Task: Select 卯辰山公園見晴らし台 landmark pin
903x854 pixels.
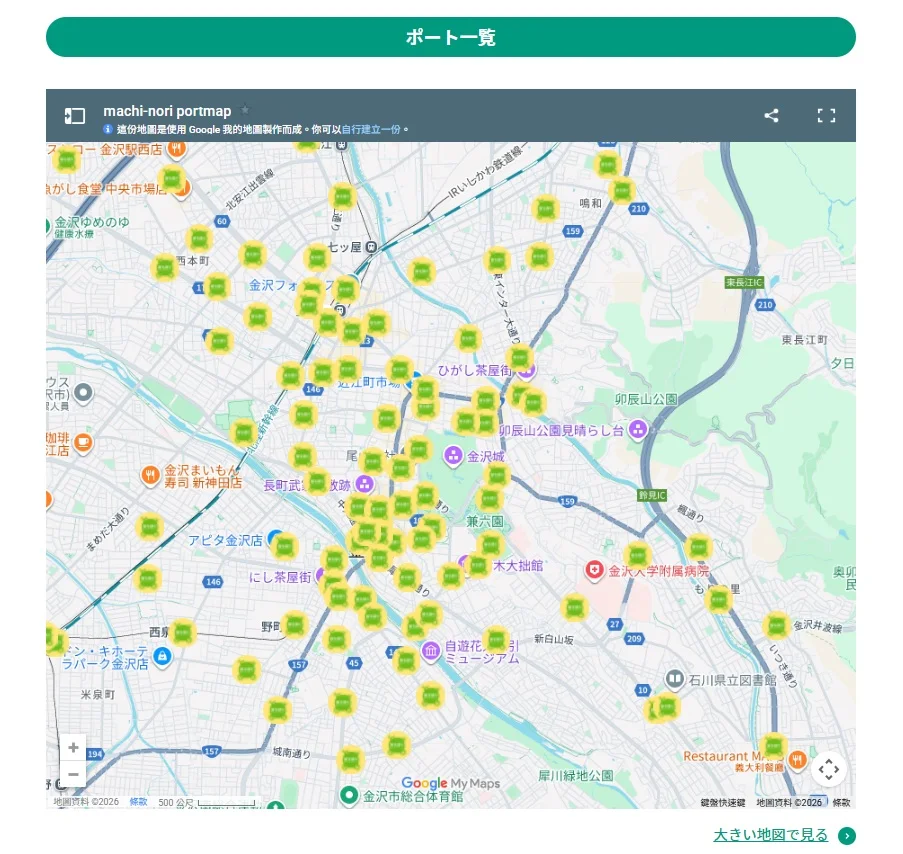Action: (x=638, y=430)
